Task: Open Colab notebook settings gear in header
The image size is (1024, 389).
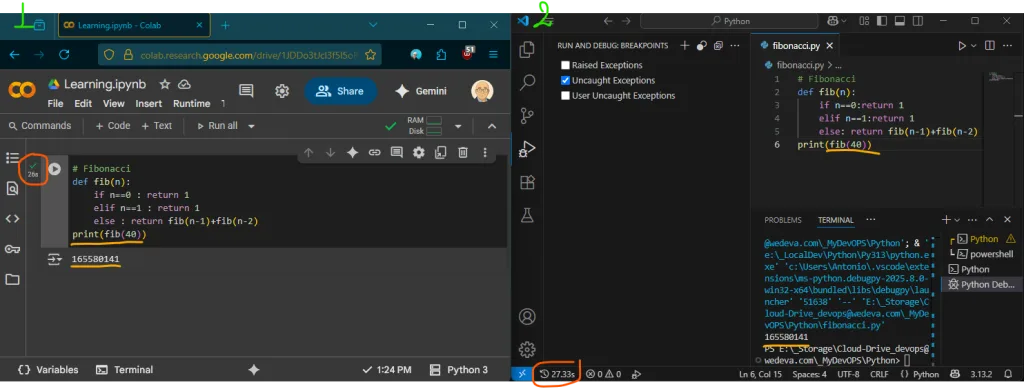Action: tap(282, 91)
